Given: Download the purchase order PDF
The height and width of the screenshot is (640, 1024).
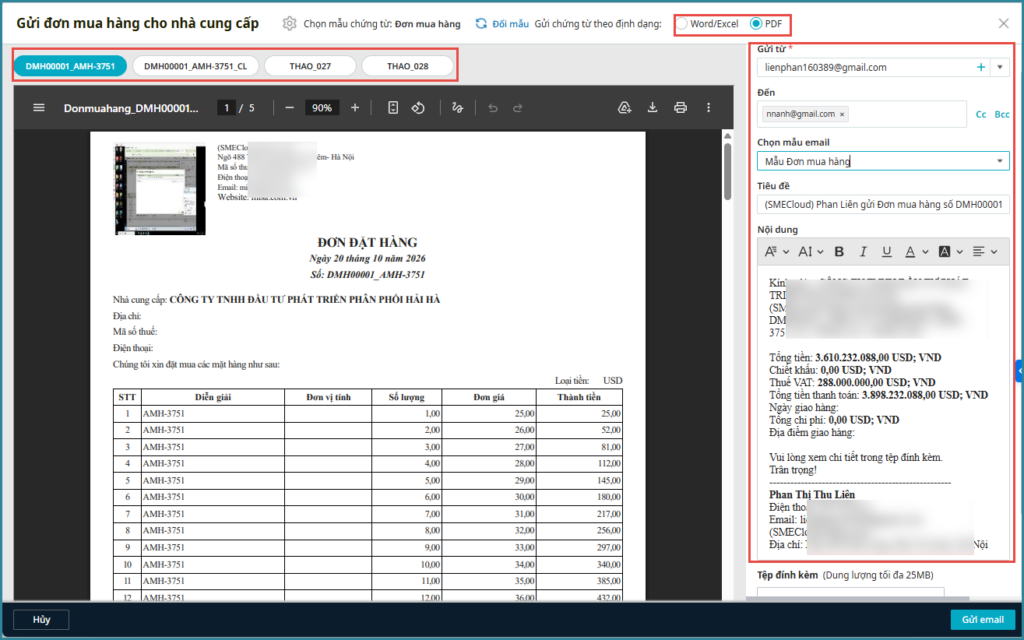Looking at the screenshot, I should (652, 108).
